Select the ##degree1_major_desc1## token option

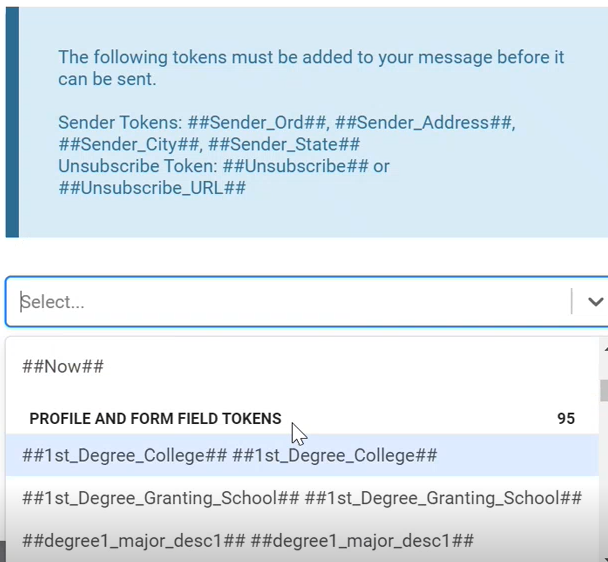247,540
